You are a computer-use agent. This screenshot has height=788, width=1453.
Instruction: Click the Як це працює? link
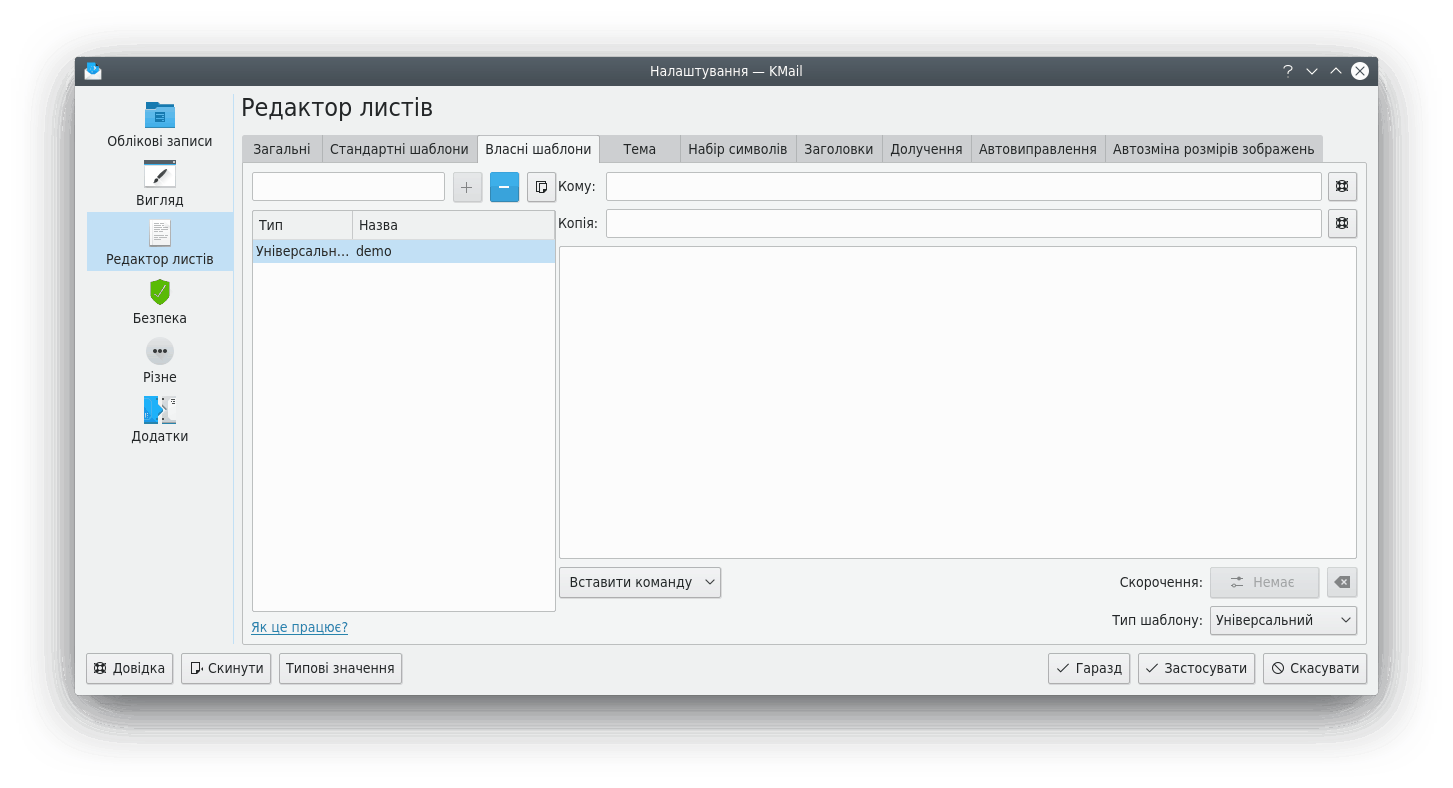pos(299,627)
